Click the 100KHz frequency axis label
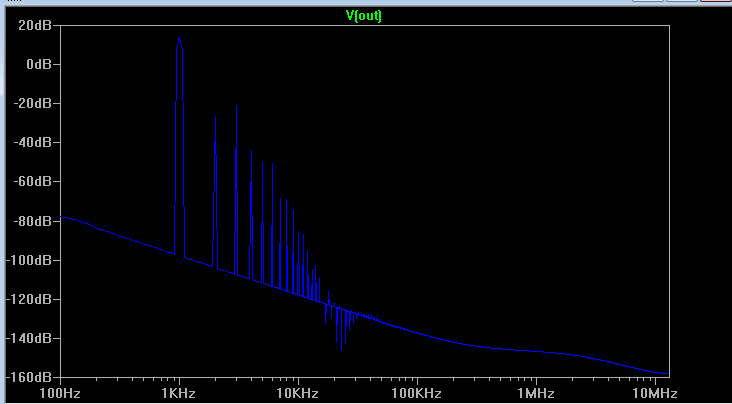This screenshot has width=732, height=404. [x=417, y=393]
